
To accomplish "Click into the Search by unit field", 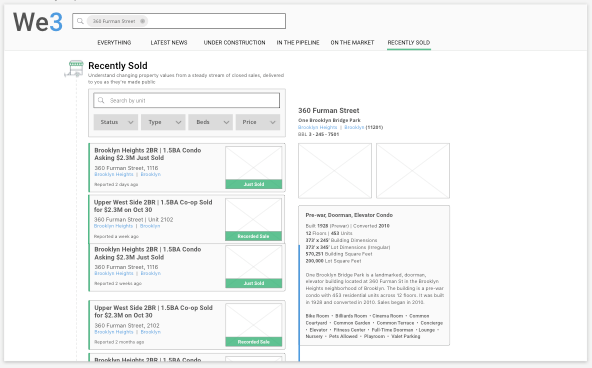I will pos(187,100).
